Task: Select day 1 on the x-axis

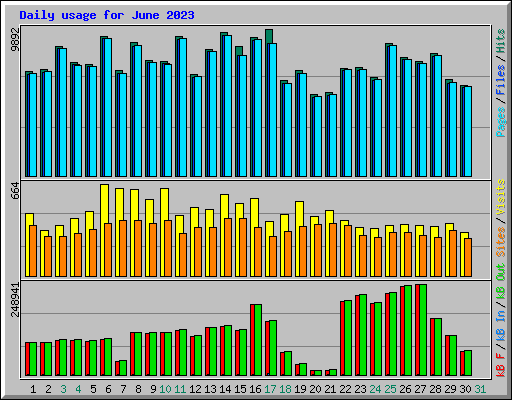Action: point(33,389)
